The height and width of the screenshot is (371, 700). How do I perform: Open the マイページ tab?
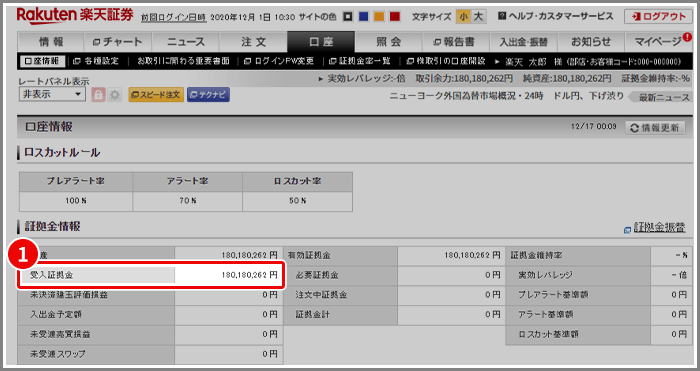point(658,42)
